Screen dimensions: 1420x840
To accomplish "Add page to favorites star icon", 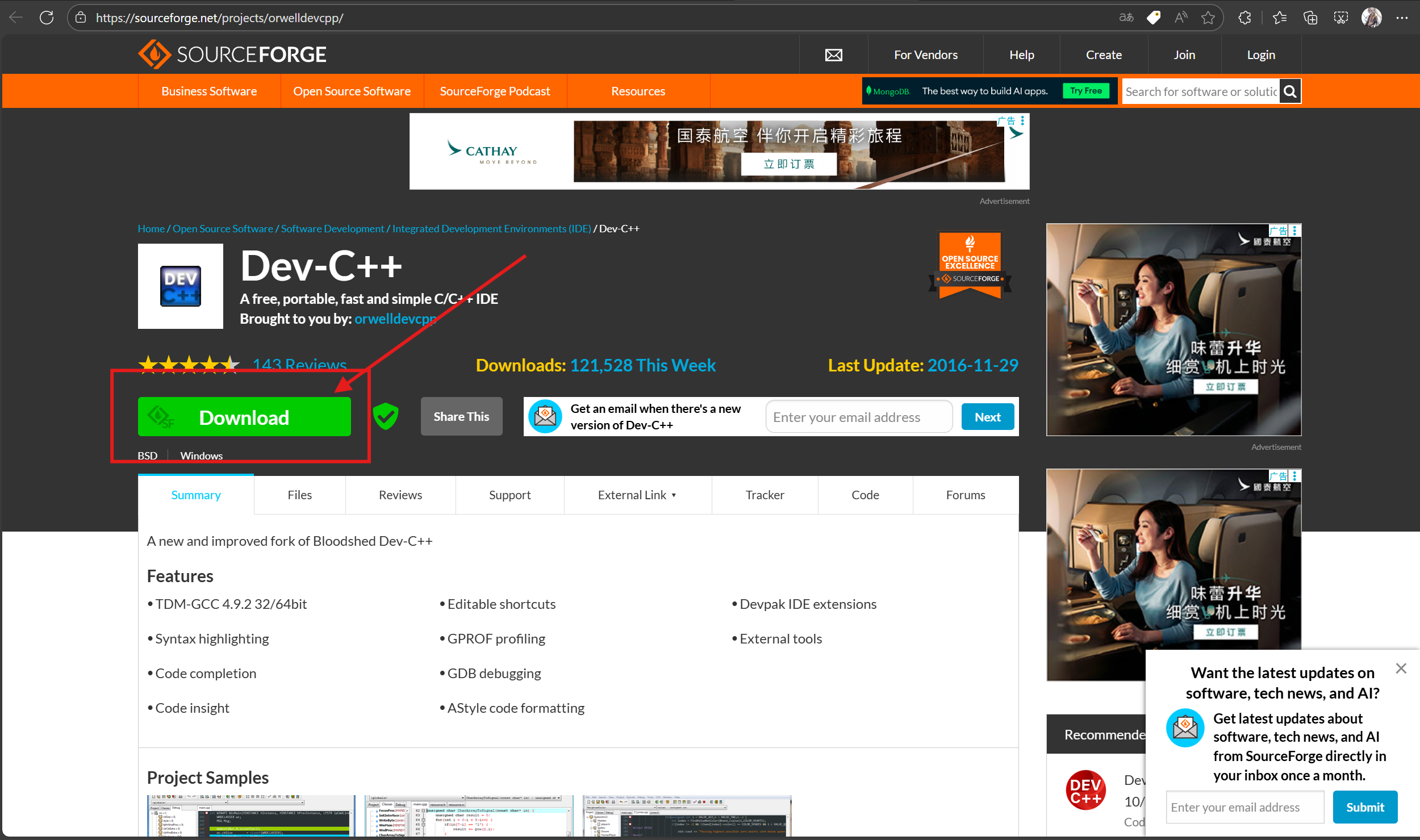I will (x=1208, y=18).
